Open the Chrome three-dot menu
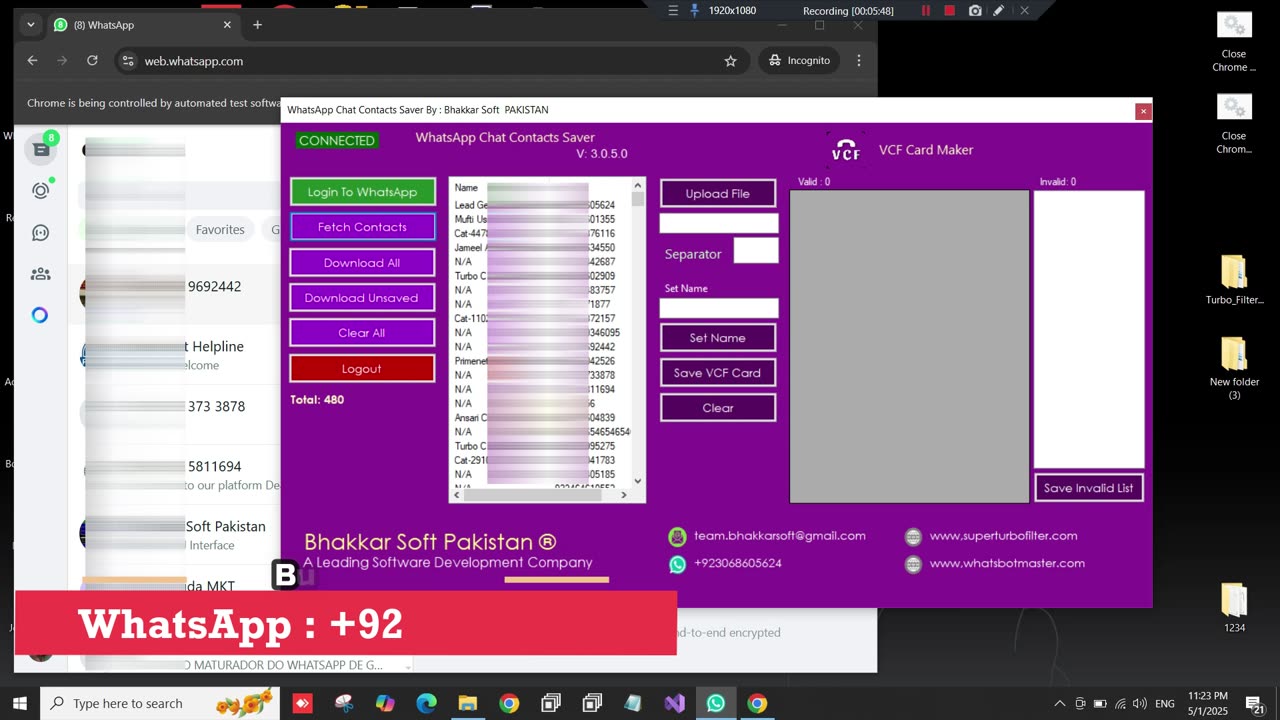 point(859,61)
